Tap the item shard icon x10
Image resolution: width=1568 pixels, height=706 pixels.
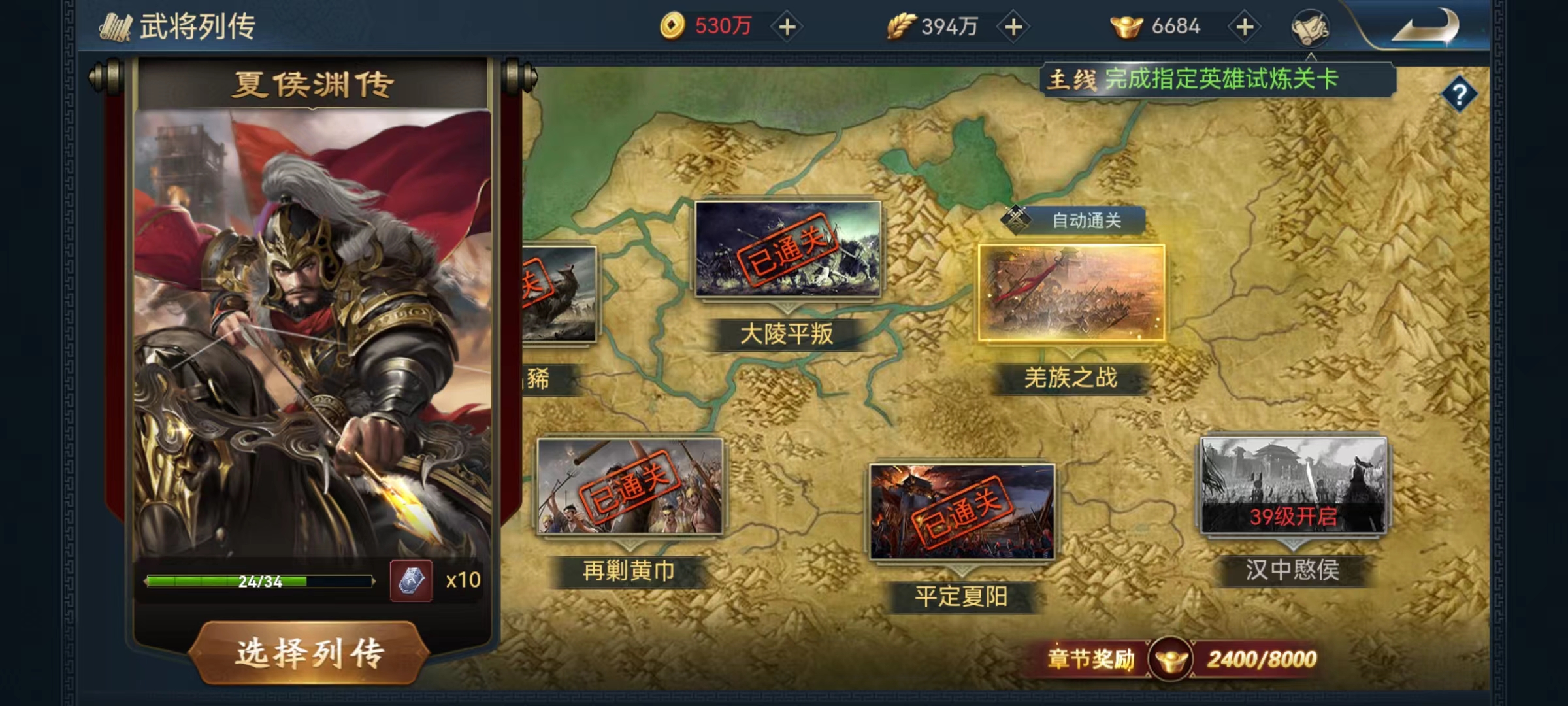[411, 580]
